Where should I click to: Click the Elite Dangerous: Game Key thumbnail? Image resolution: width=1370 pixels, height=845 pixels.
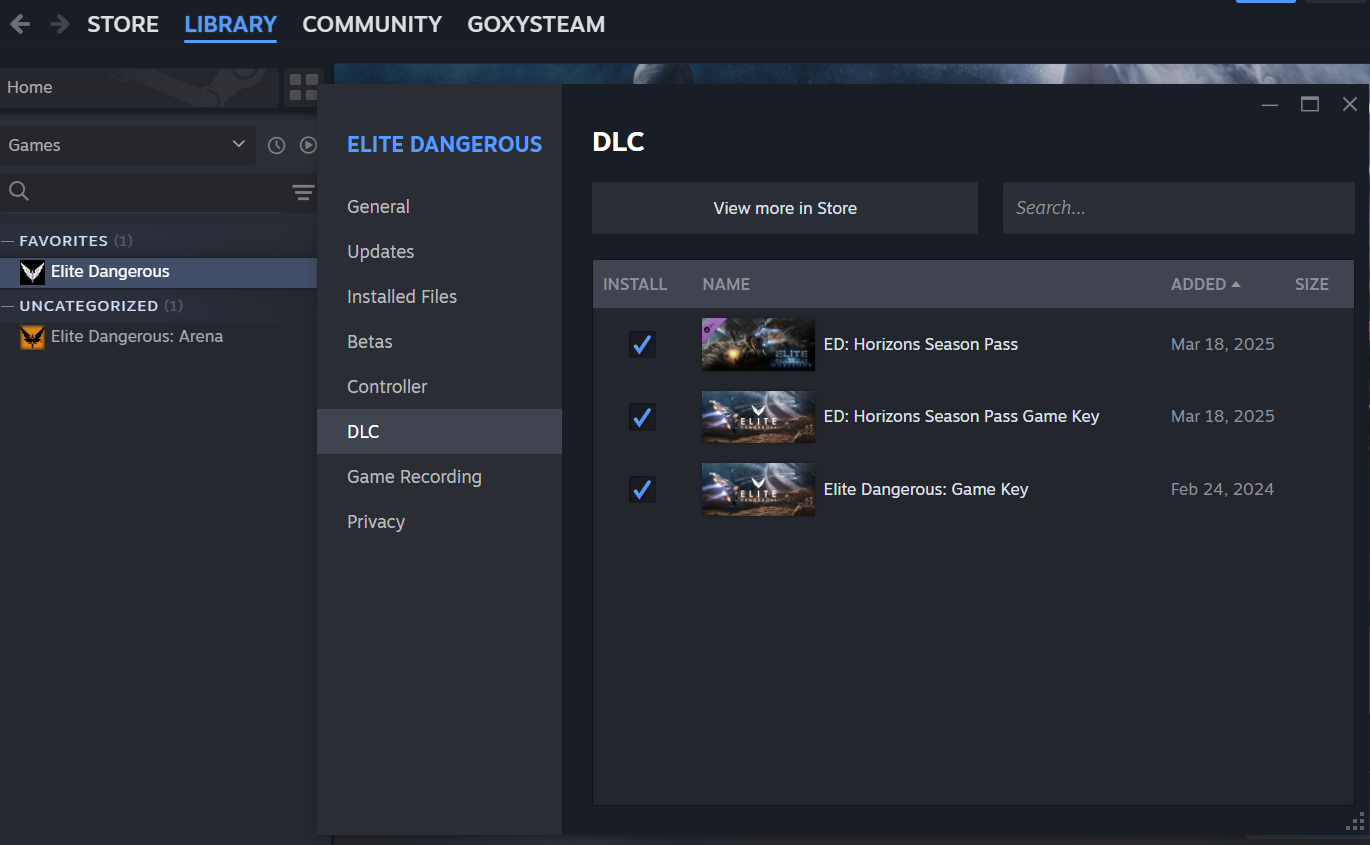(758, 490)
